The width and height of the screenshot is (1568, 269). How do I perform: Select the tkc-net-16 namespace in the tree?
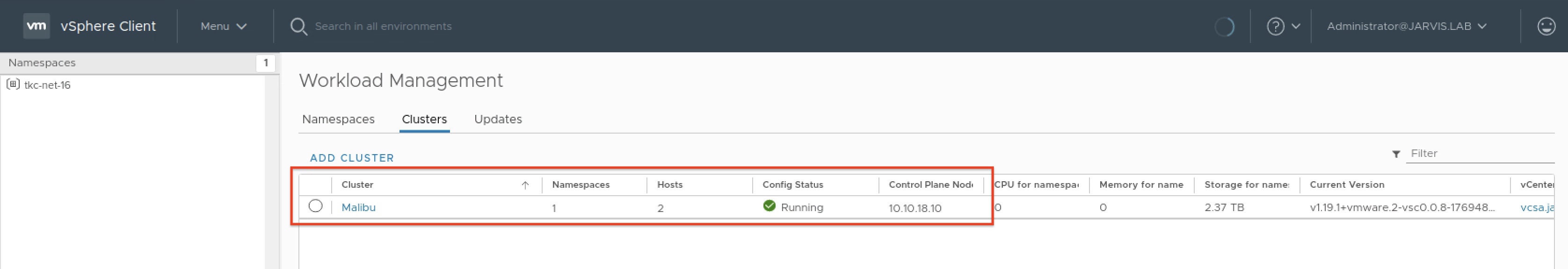47,85
